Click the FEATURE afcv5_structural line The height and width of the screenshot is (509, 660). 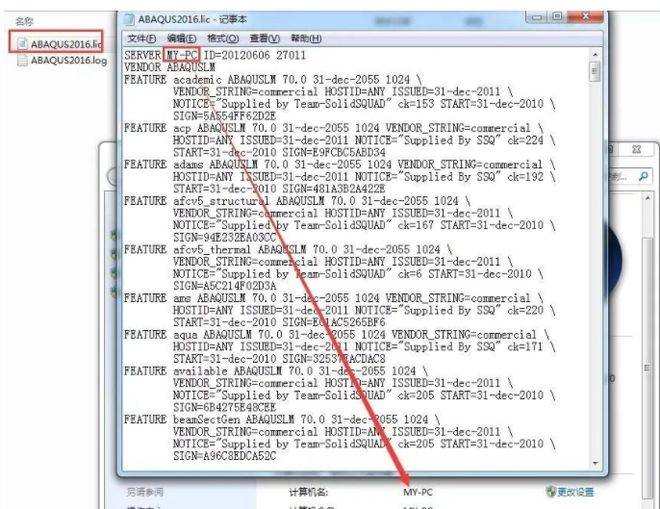(297, 201)
